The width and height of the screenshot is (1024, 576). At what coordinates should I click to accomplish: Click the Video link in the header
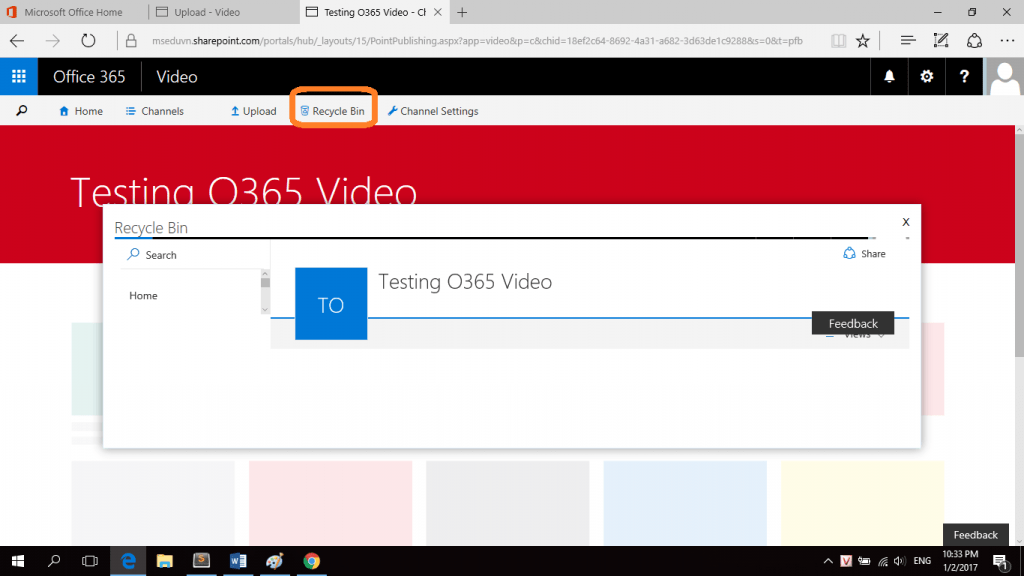tap(176, 76)
